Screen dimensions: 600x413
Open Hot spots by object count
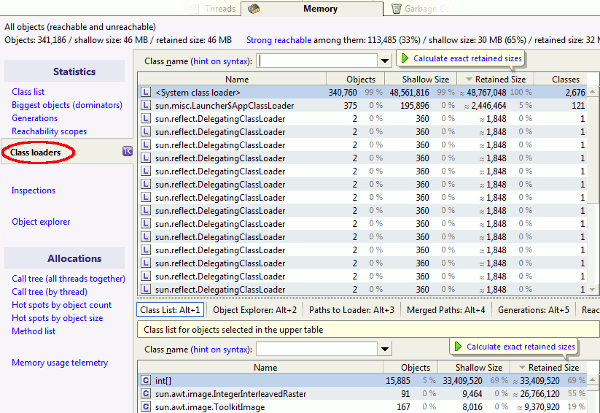(62, 305)
